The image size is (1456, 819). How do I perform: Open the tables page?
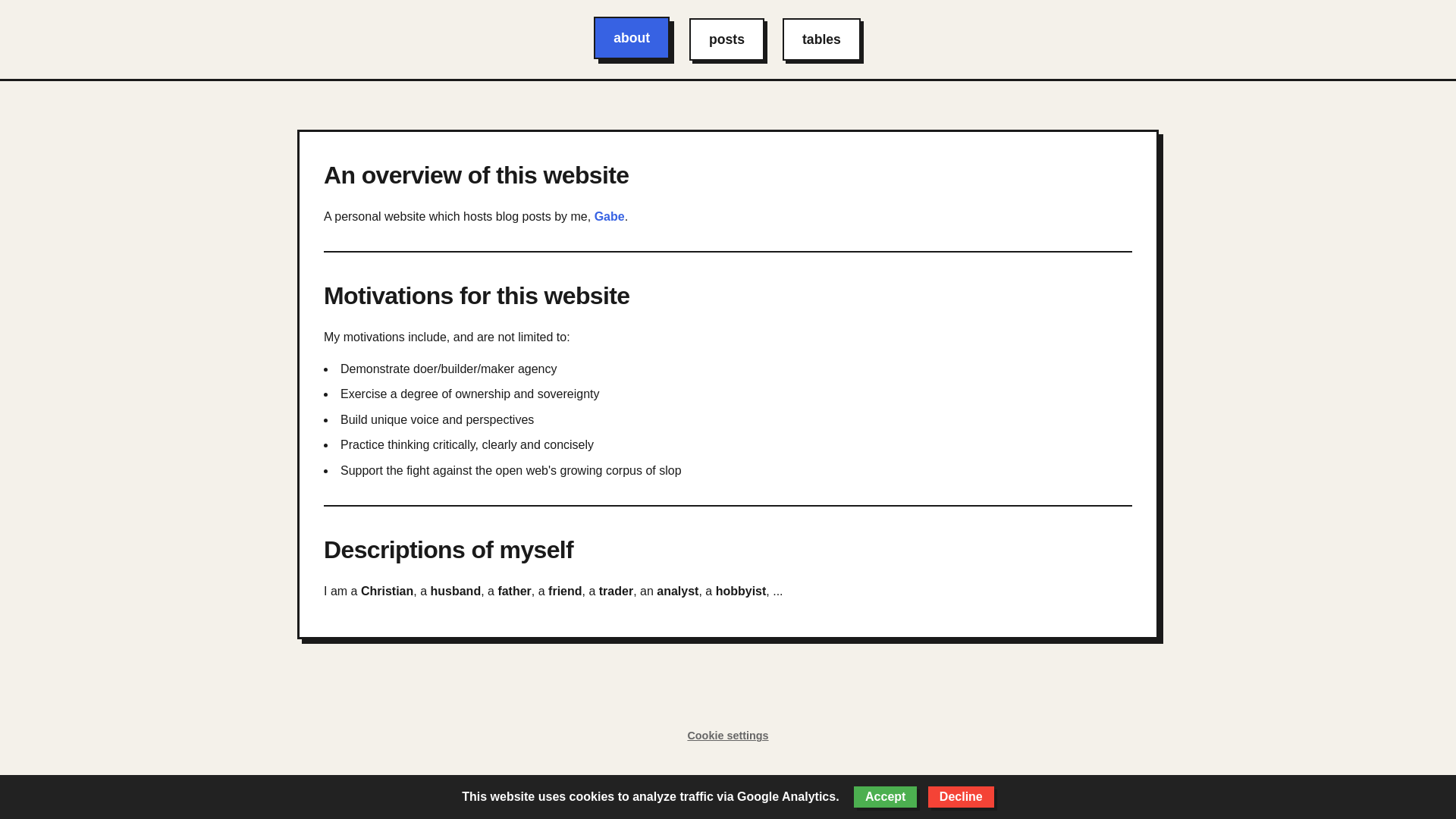tap(821, 39)
